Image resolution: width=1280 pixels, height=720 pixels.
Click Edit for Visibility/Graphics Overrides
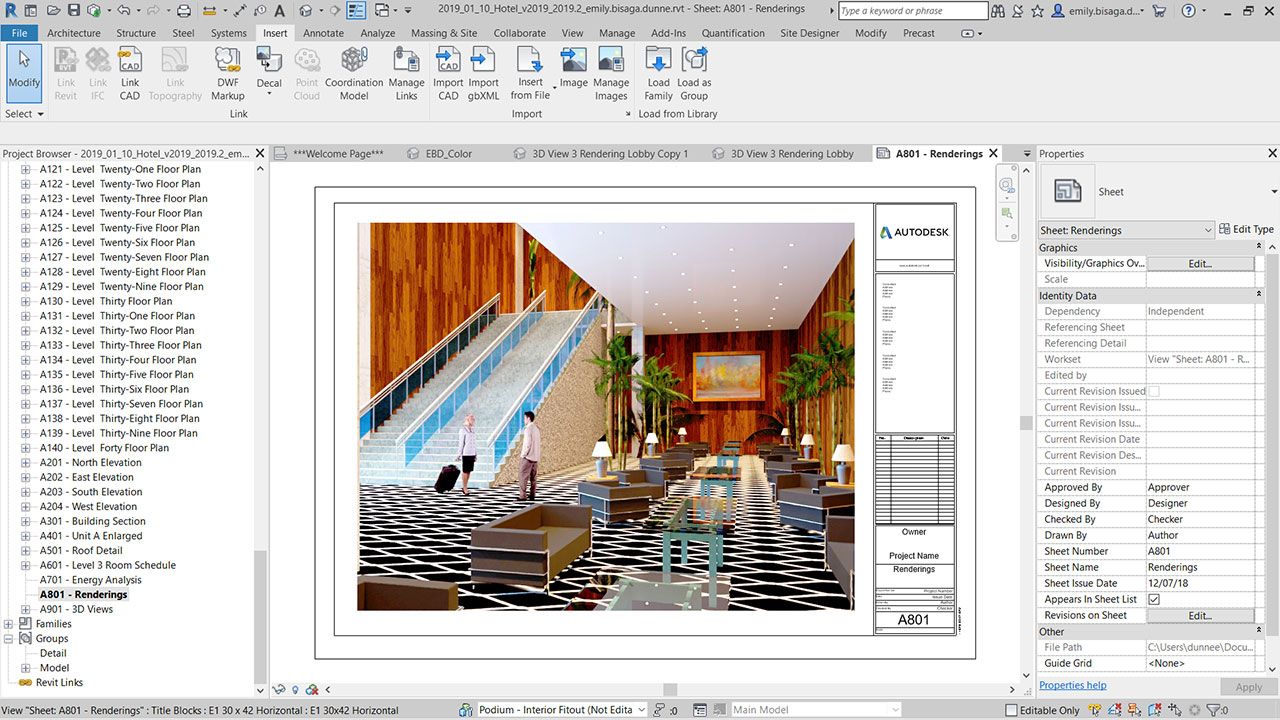pyautogui.click(x=1200, y=264)
